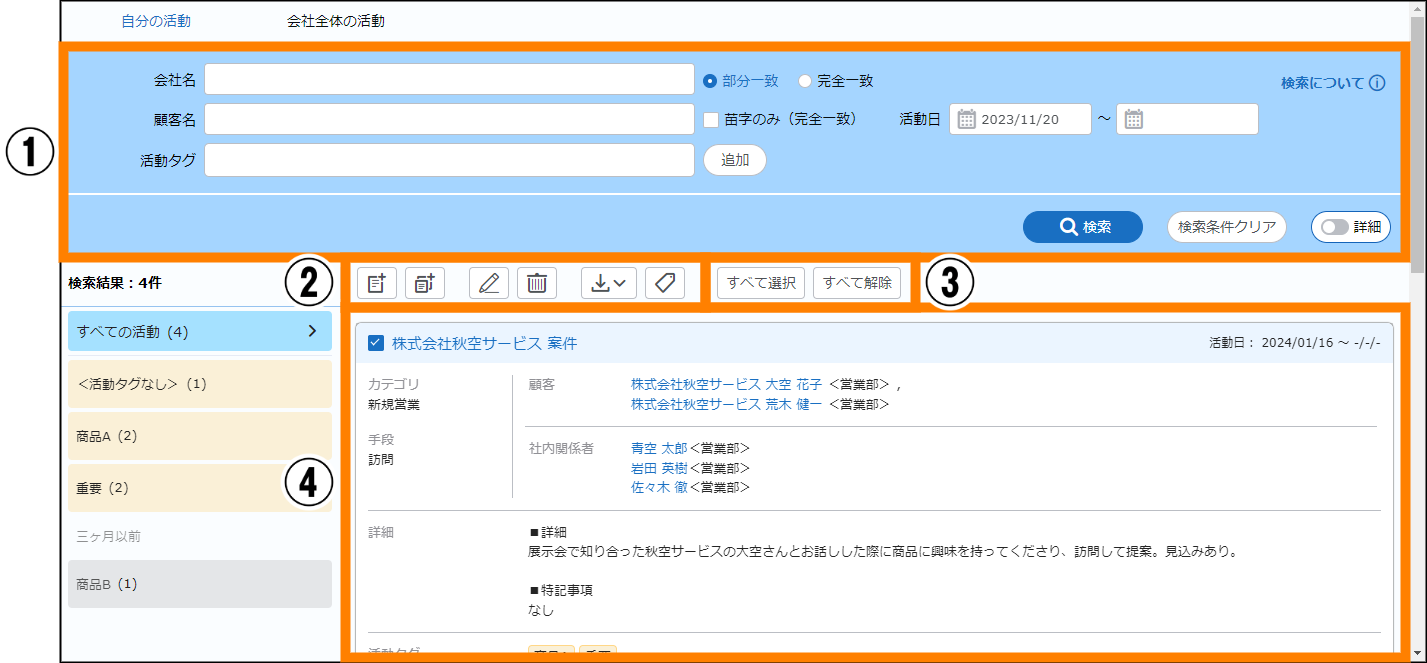This screenshot has height=663, width=1427.
Task: Open the 活動日 start date calendar icon
Action: pos(966,119)
